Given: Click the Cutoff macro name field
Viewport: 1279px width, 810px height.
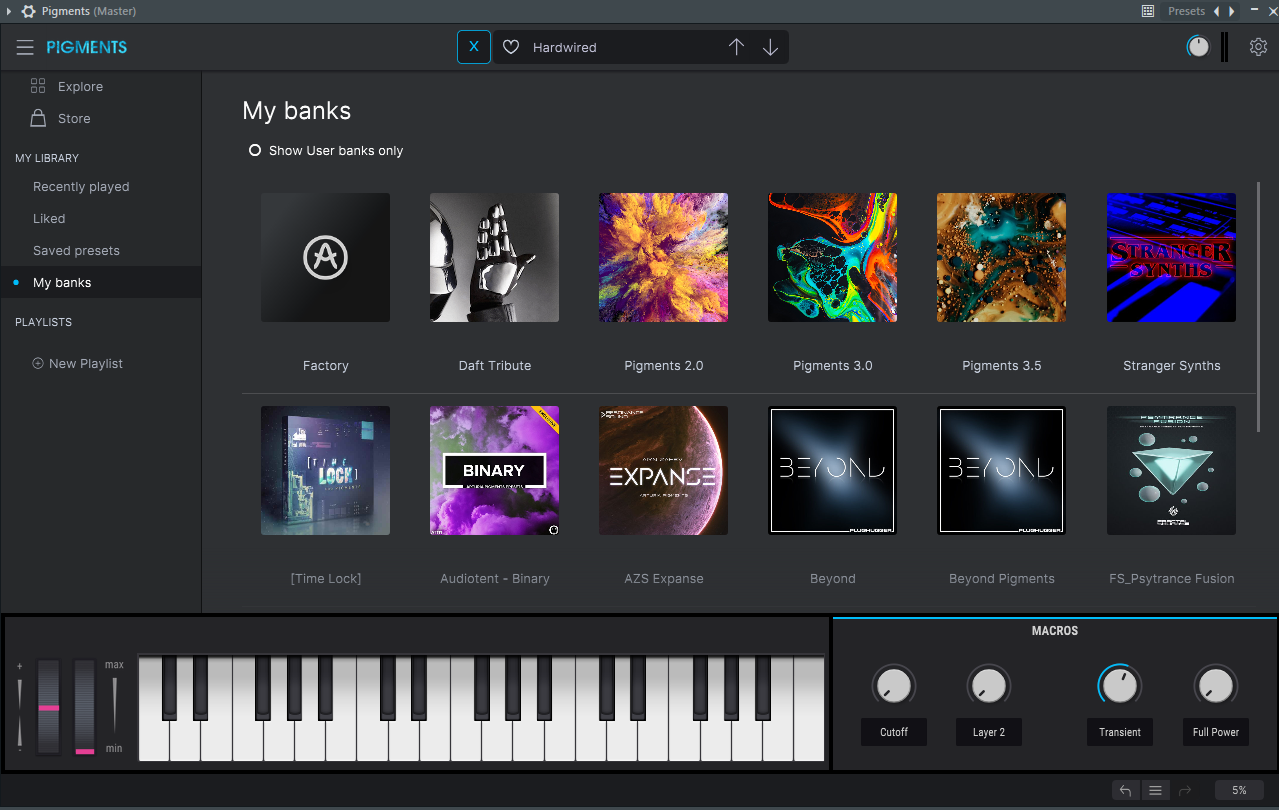Looking at the screenshot, I should pos(894,732).
